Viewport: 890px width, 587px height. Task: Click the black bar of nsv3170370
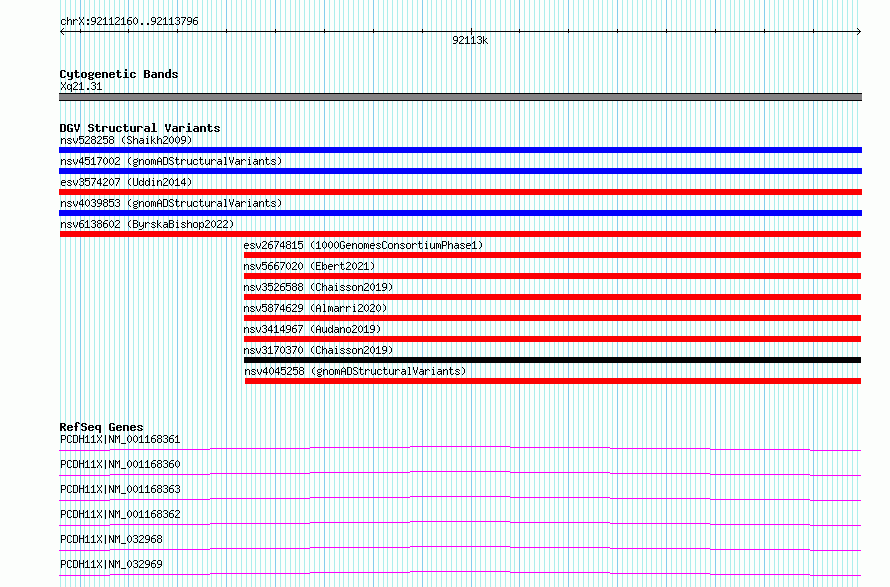coord(552,360)
